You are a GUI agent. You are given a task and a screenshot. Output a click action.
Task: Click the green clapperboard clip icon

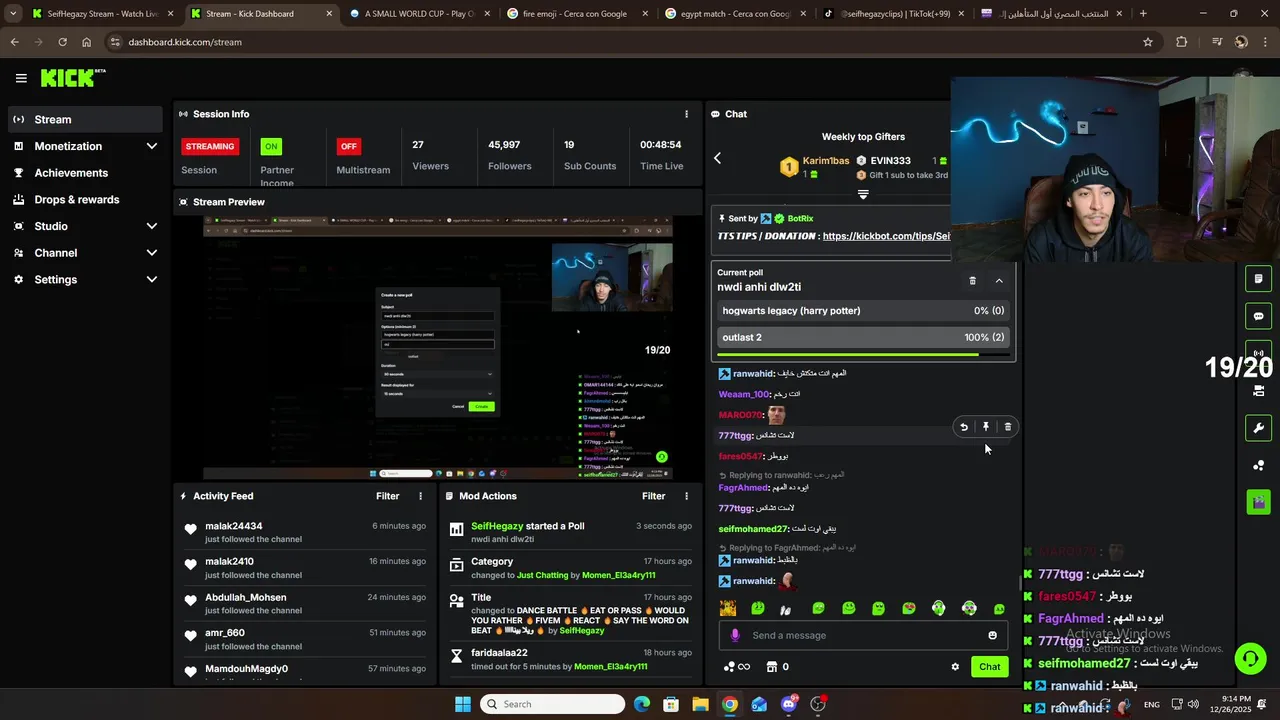(1258, 501)
